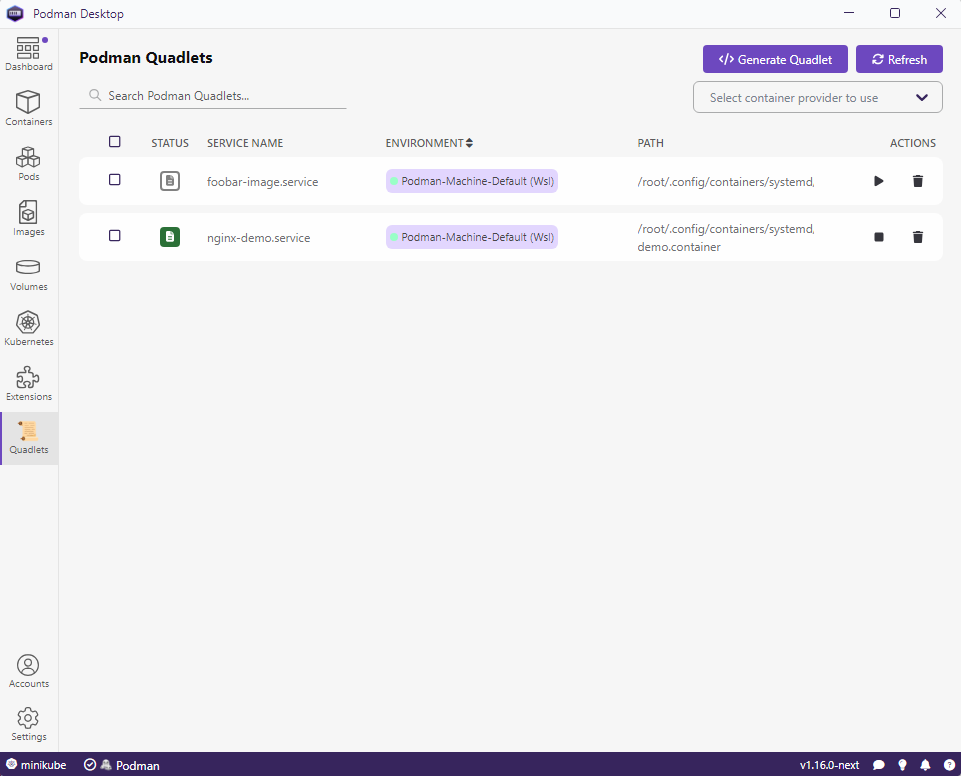The image size is (961, 776).
Task: Check the foobar-image.service row checkbox
Action: (x=114, y=180)
